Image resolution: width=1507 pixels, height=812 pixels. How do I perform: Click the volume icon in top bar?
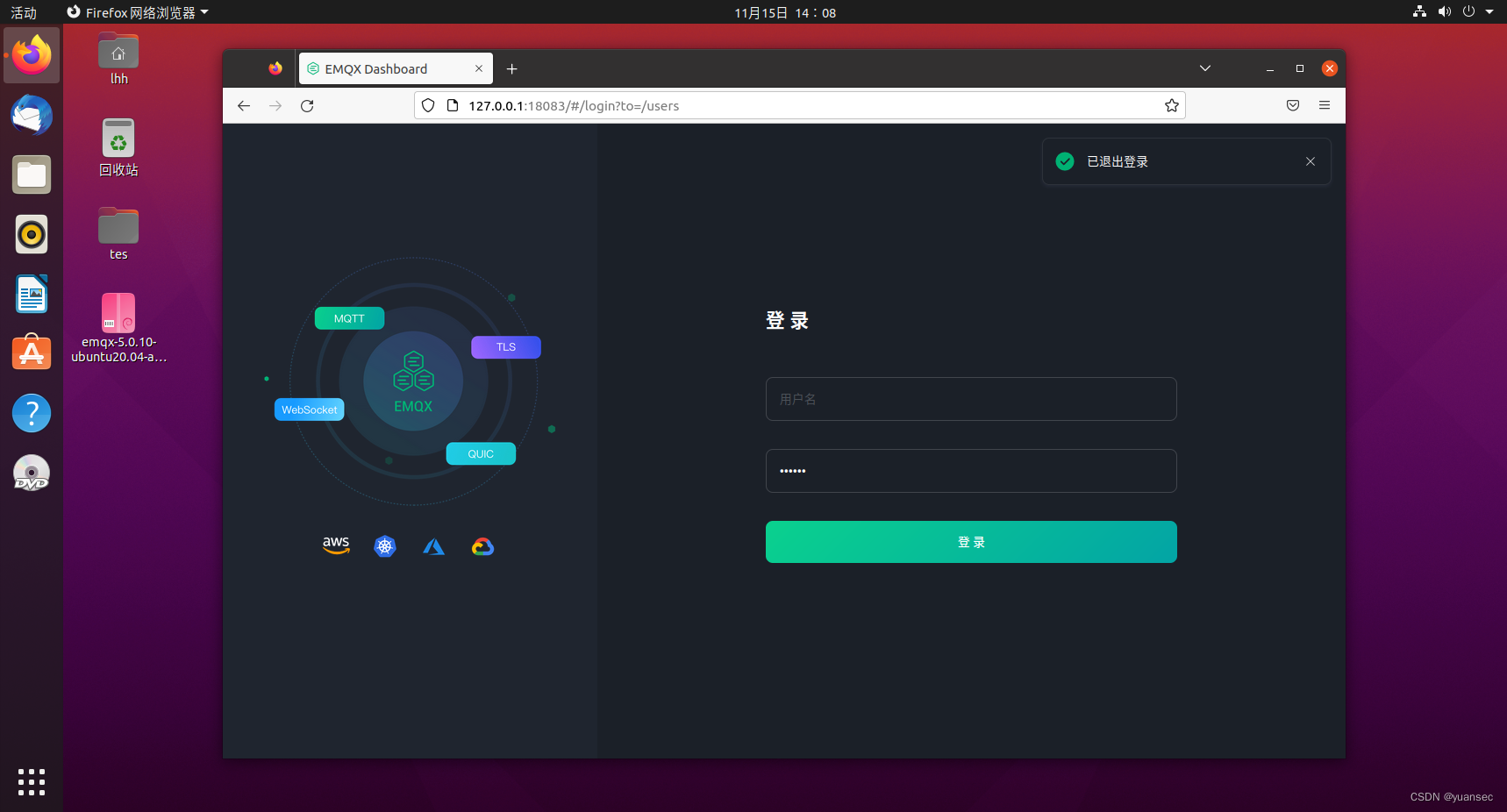[1444, 12]
